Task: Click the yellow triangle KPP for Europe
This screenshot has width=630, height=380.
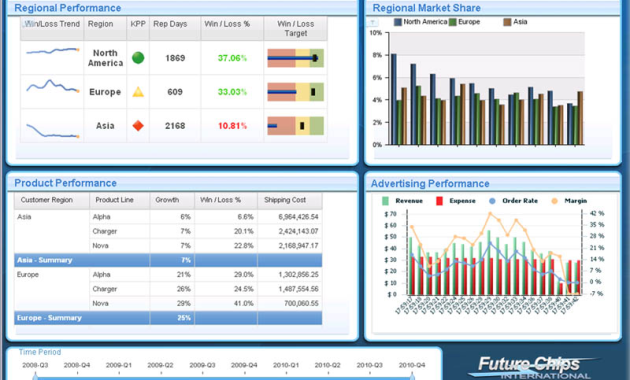Action: [138, 92]
